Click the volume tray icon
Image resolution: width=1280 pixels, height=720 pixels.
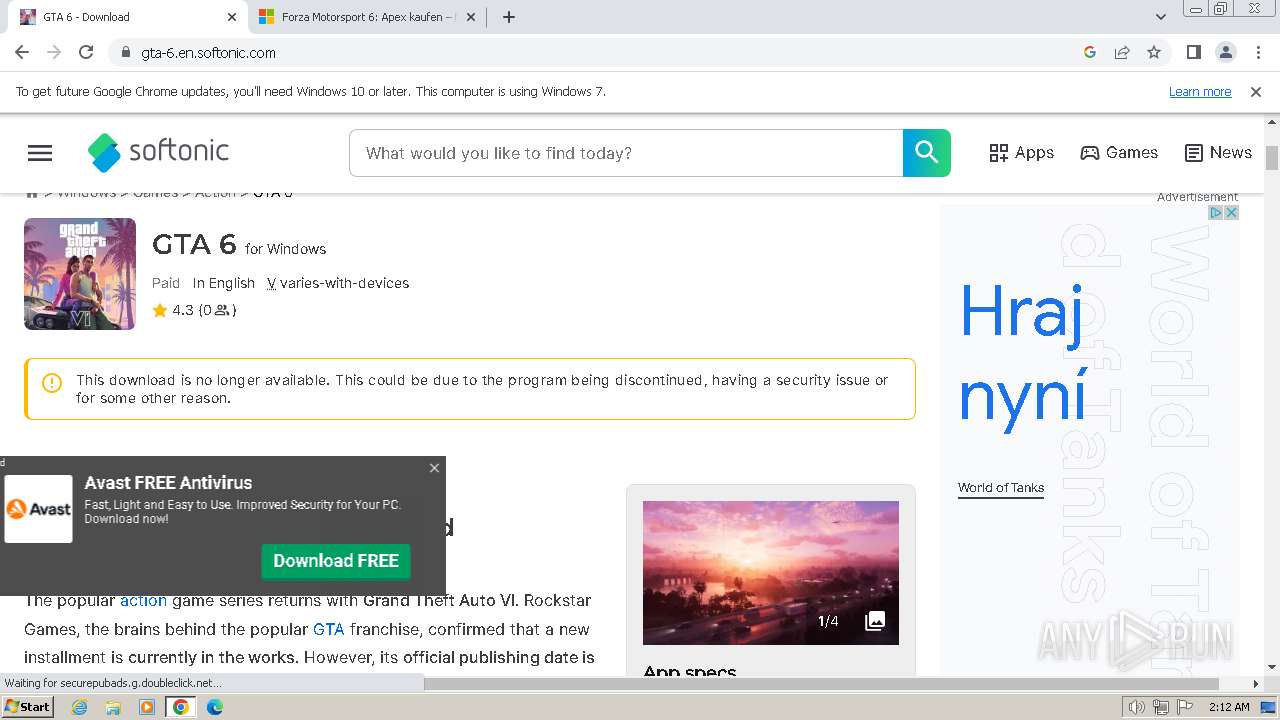[1137, 707]
